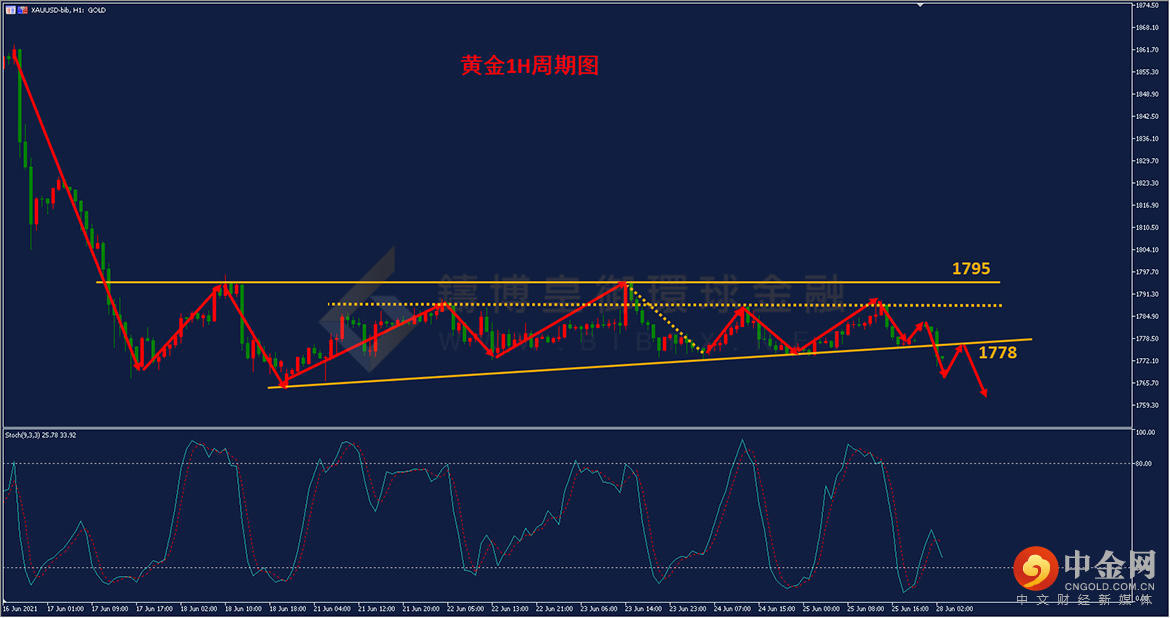Image resolution: width=1170 pixels, height=618 pixels.
Task: Click the 1778 support level label
Action: [x=997, y=352]
